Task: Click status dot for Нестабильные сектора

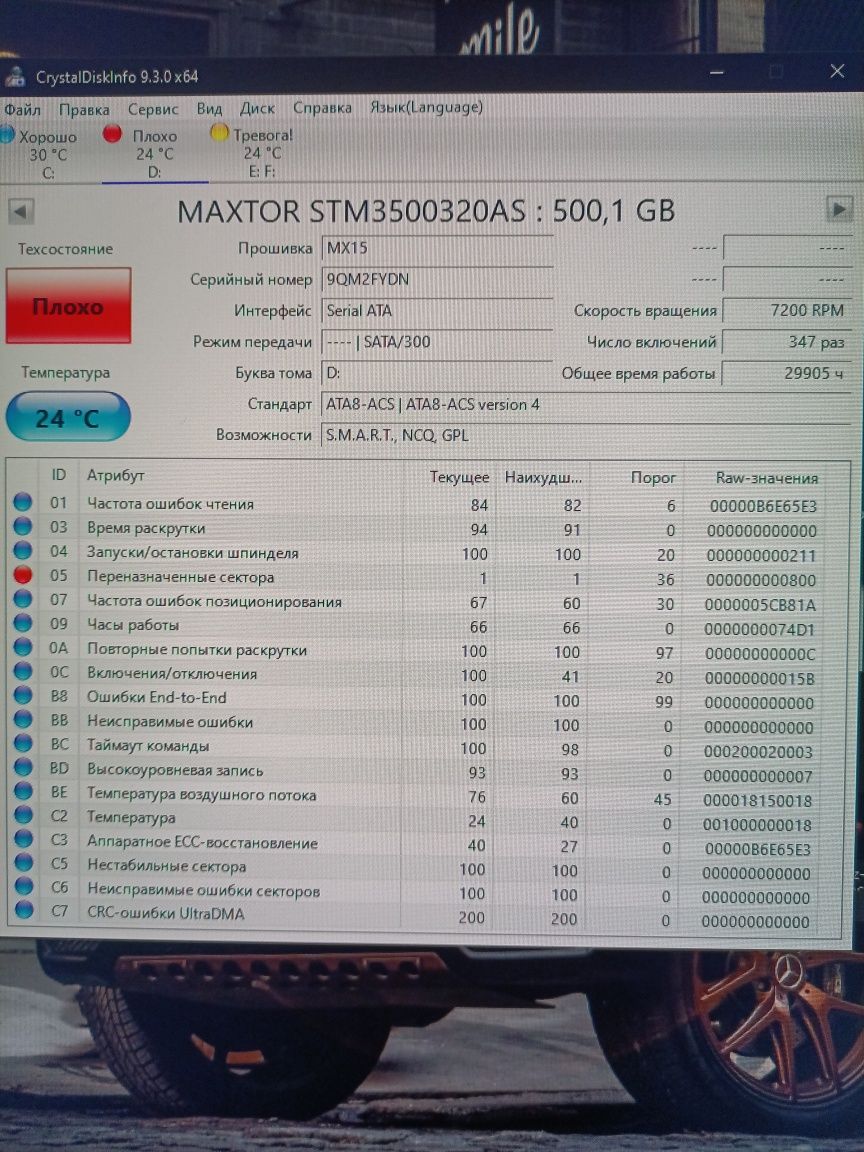Action: tap(23, 863)
